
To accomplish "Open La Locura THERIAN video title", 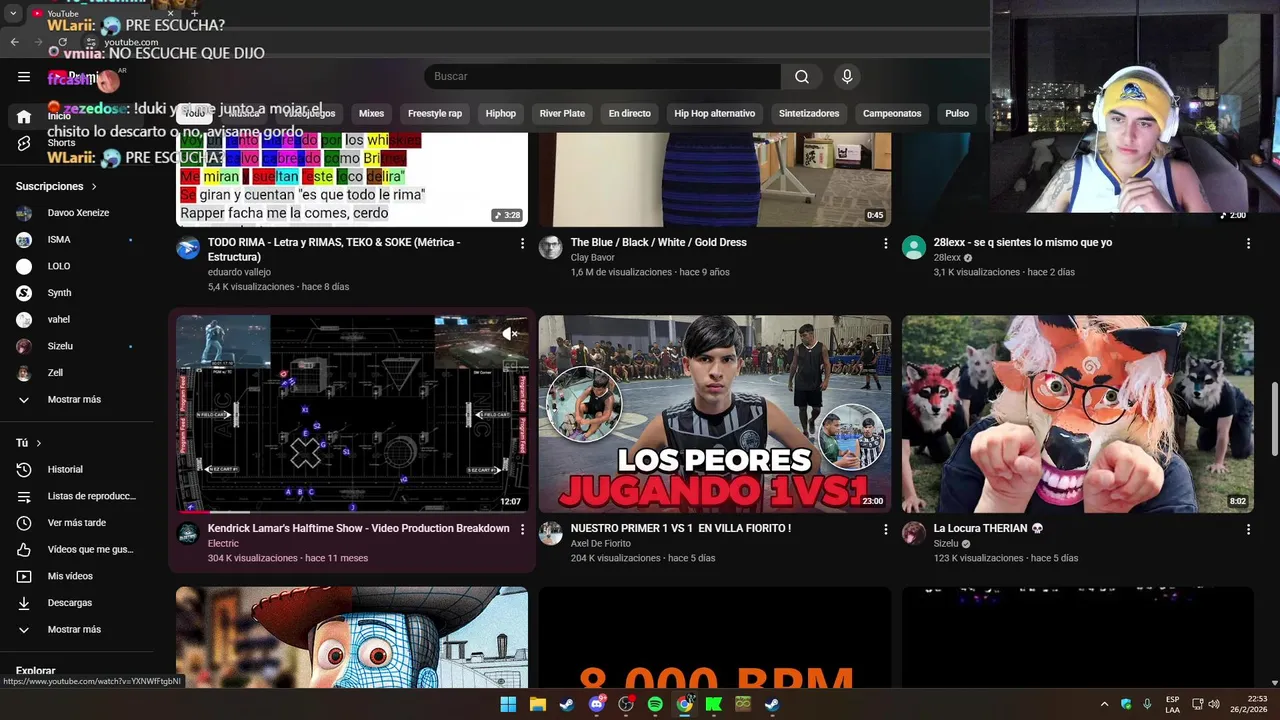I will [988, 529].
